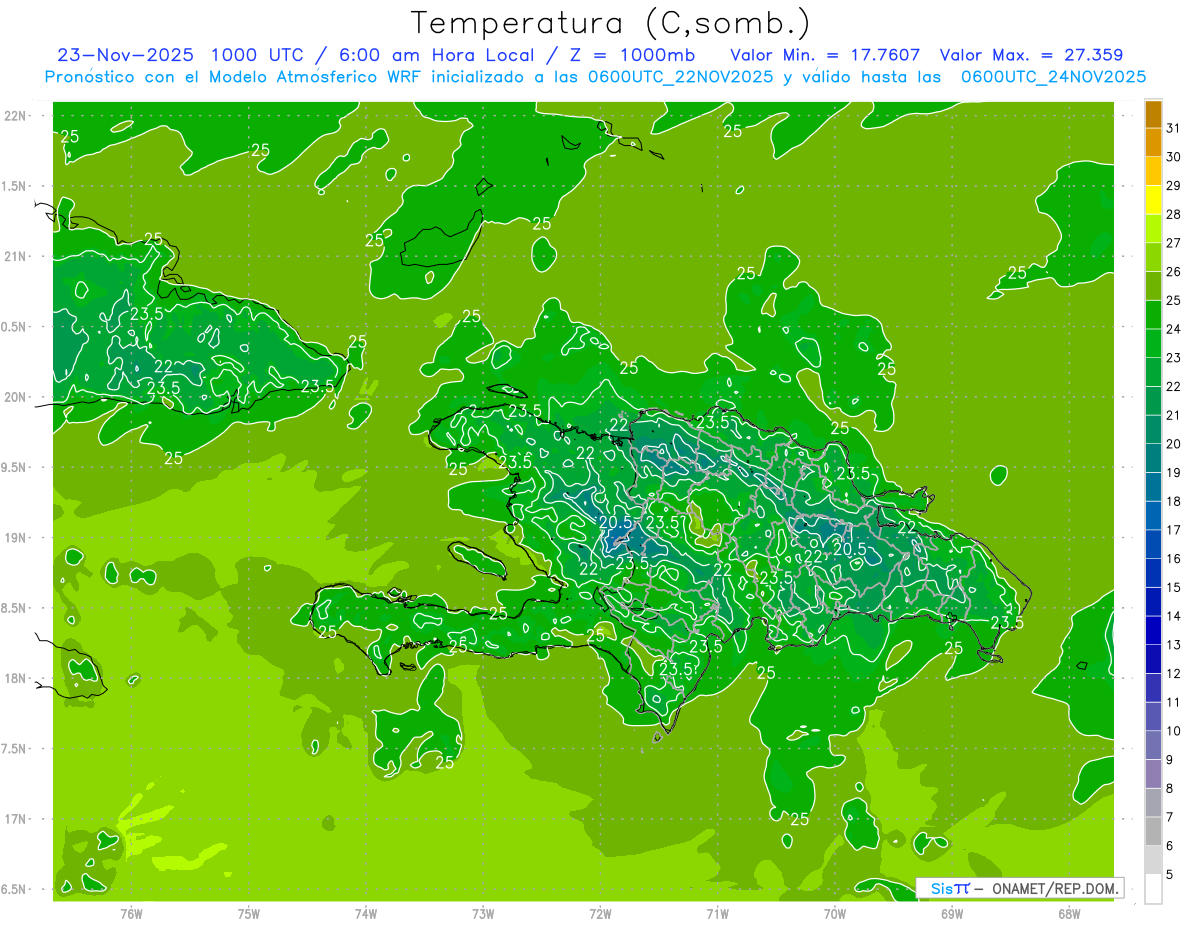Viewport: 1200px width, 927px height.
Task: Pick the teal legend swatch between 19 and 20
Action: [1153, 458]
